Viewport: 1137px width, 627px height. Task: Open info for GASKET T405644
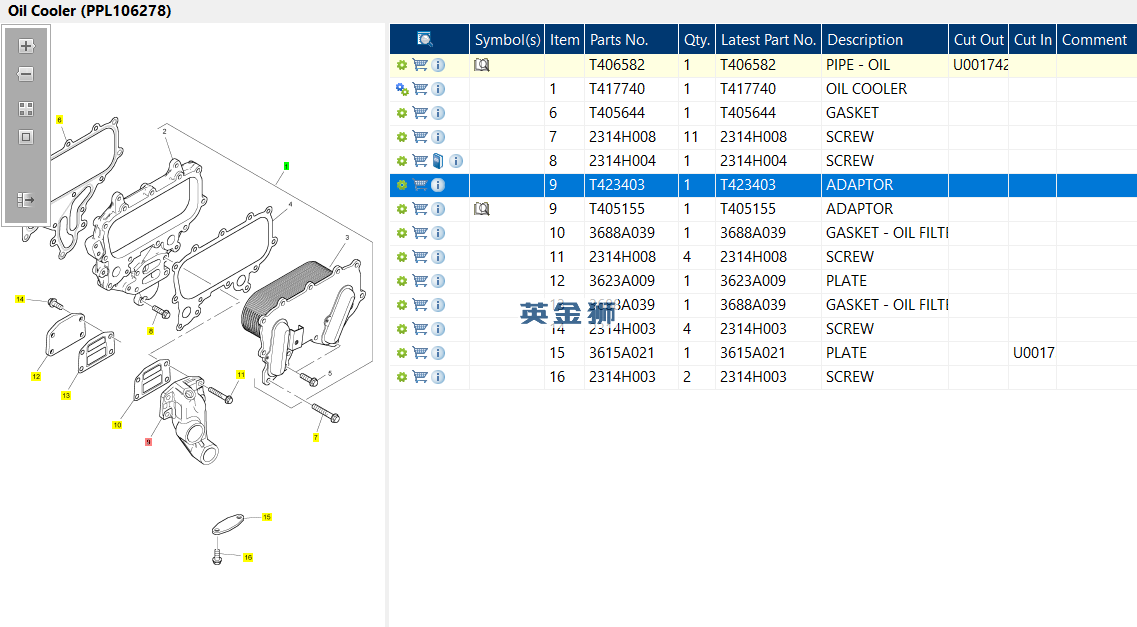pos(438,113)
